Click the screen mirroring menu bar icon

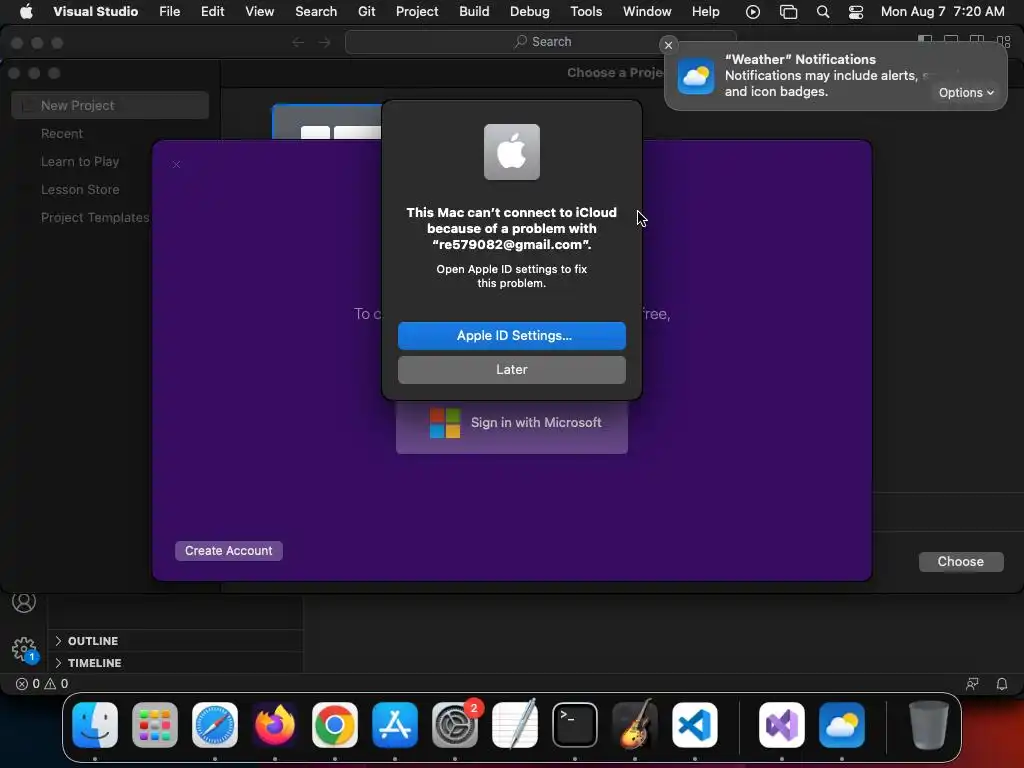788,12
